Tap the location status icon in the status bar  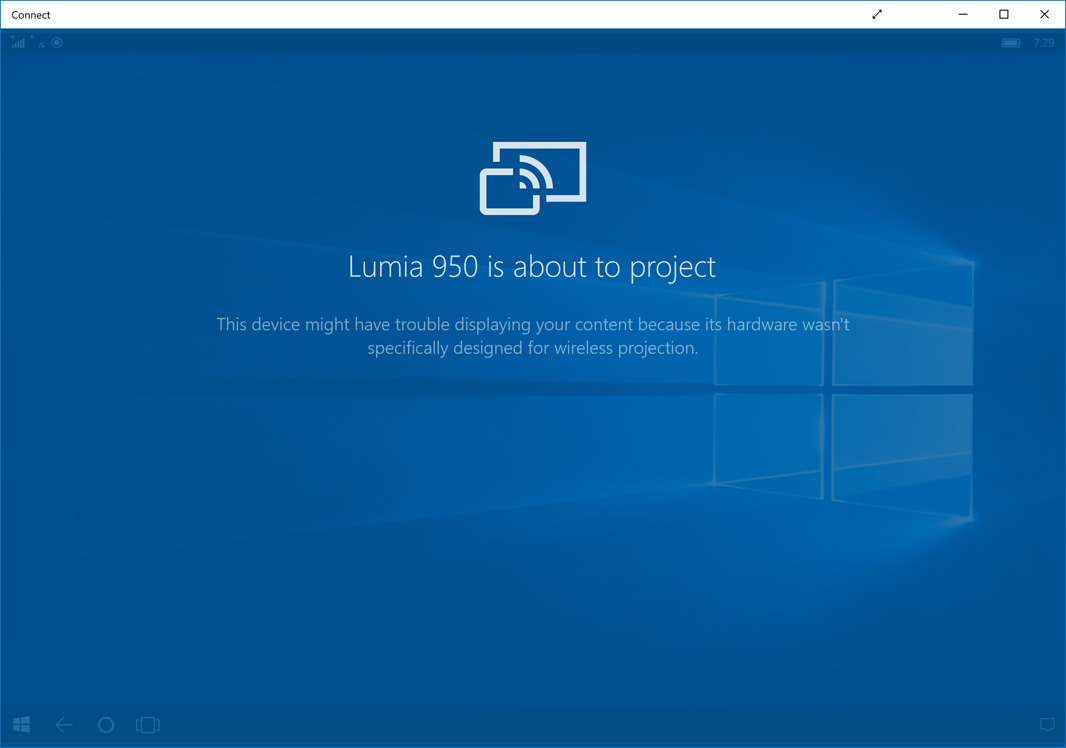click(x=56, y=42)
